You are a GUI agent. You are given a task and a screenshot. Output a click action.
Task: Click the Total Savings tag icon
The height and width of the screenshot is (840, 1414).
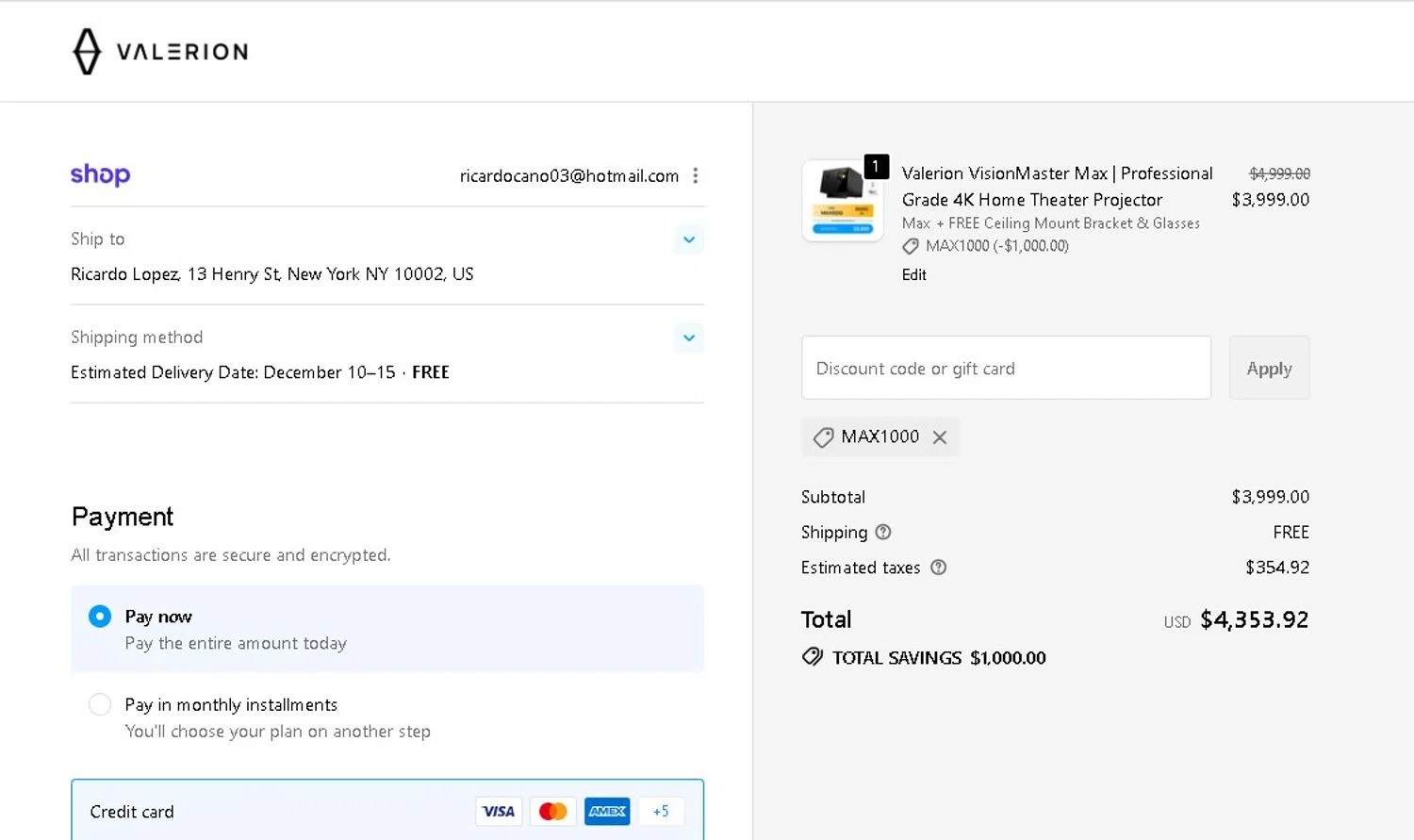click(812, 657)
